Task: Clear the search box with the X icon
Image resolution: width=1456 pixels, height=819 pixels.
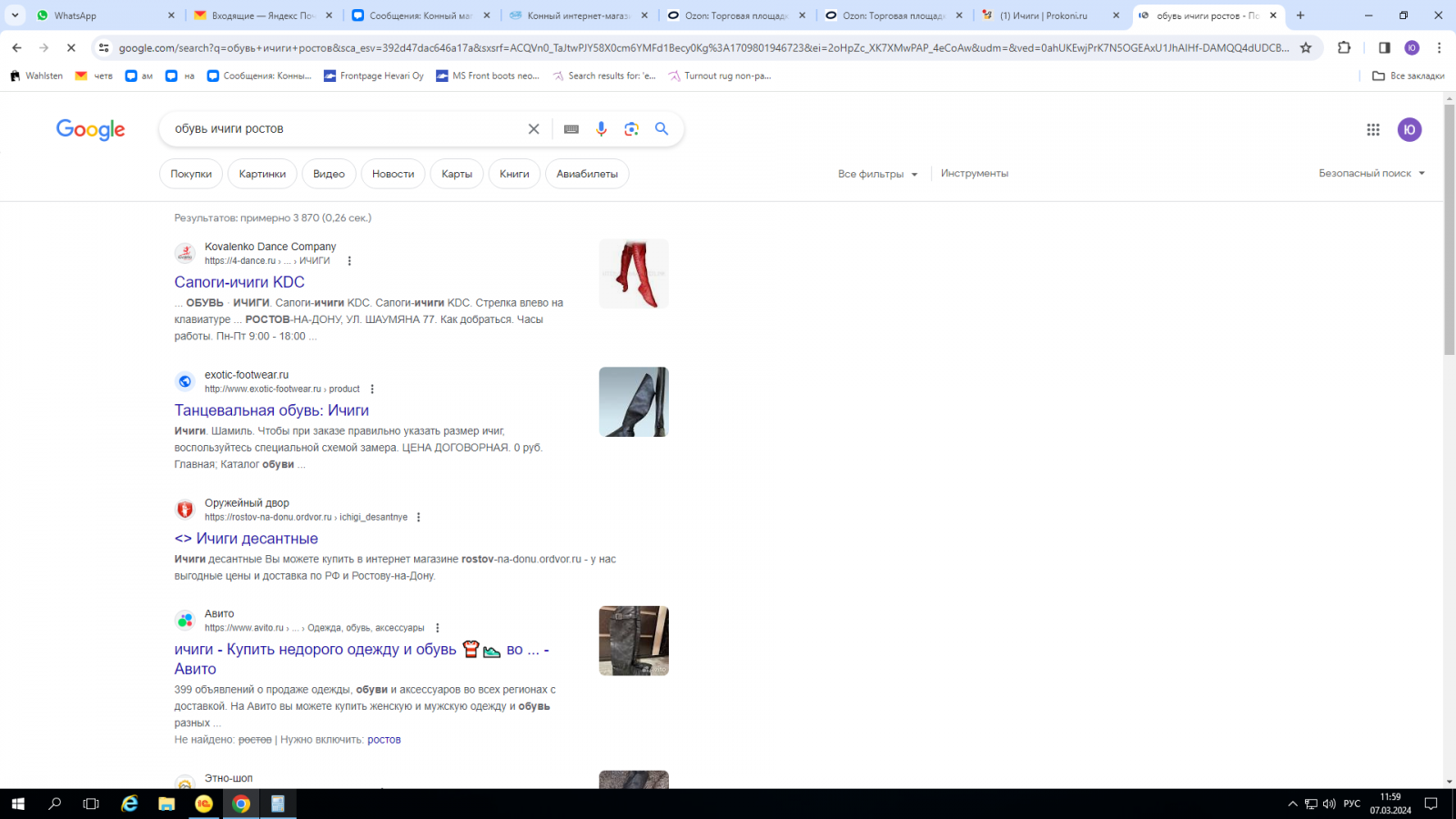Action: point(534,129)
